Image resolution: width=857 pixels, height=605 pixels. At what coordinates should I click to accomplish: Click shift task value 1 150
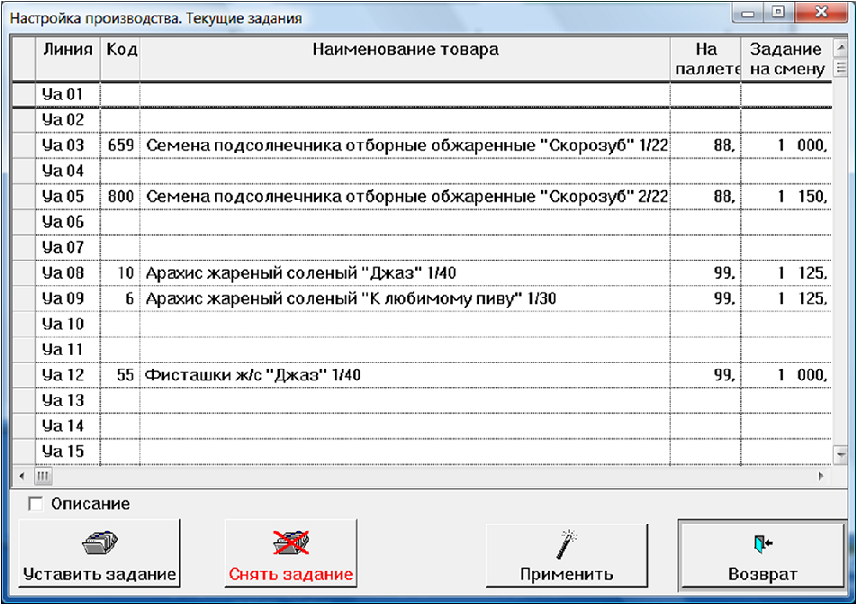(x=802, y=196)
